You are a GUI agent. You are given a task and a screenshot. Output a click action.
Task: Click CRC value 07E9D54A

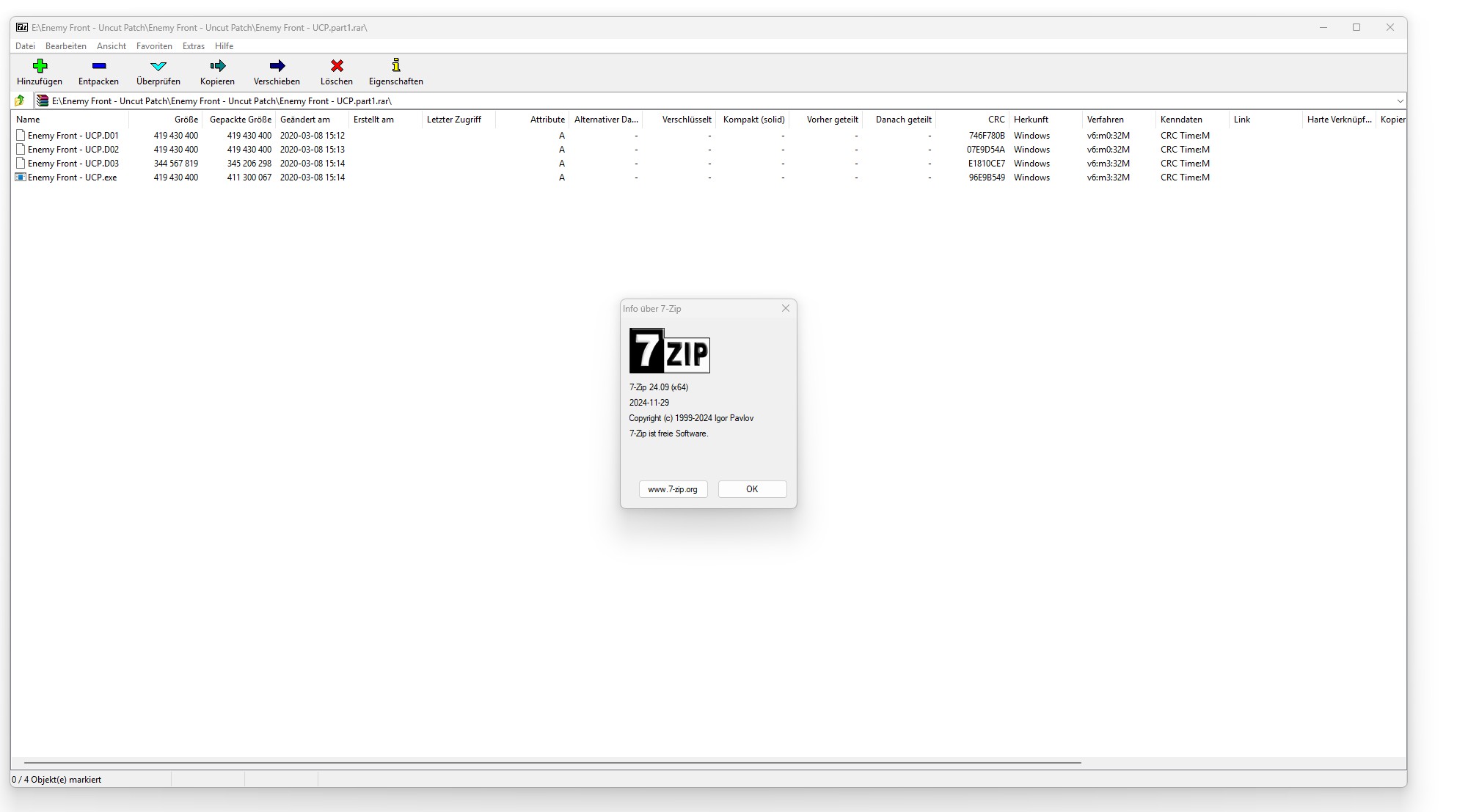coord(986,150)
